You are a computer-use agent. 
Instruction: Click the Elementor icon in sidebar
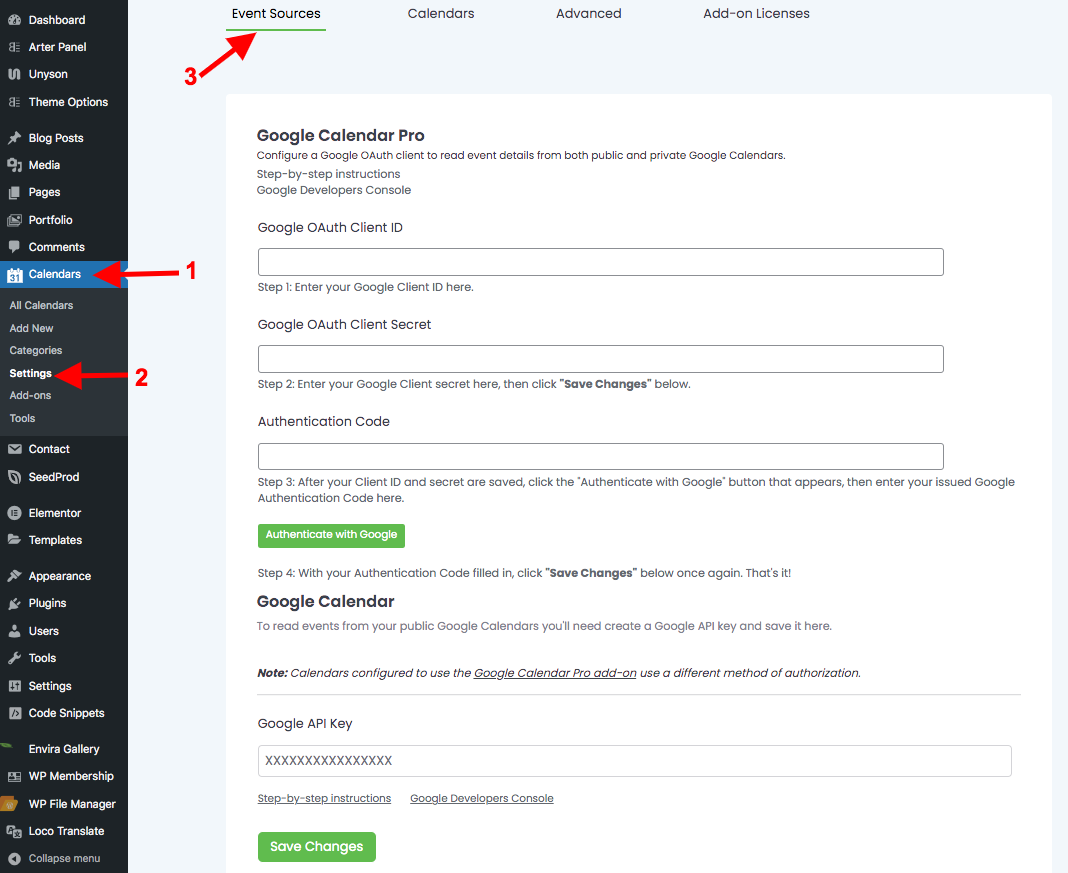point(14,513)
